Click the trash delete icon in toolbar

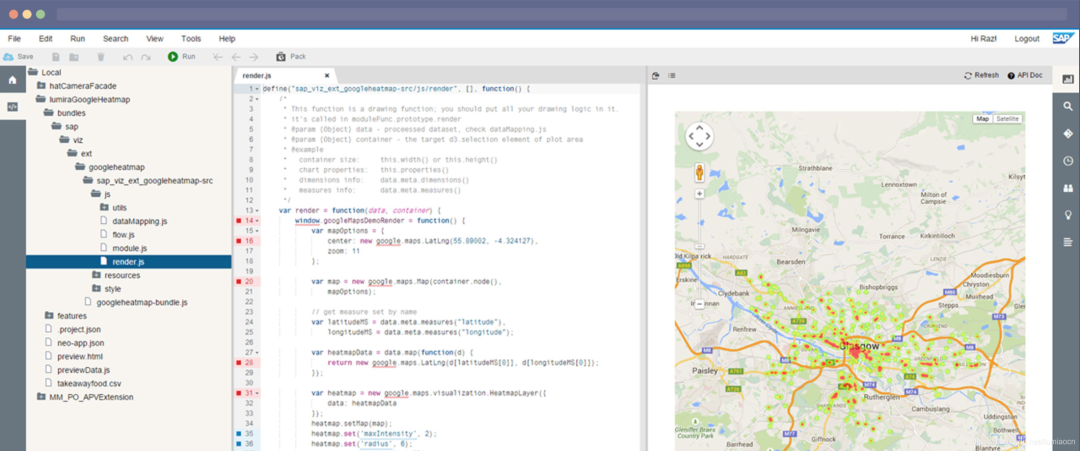101,57
